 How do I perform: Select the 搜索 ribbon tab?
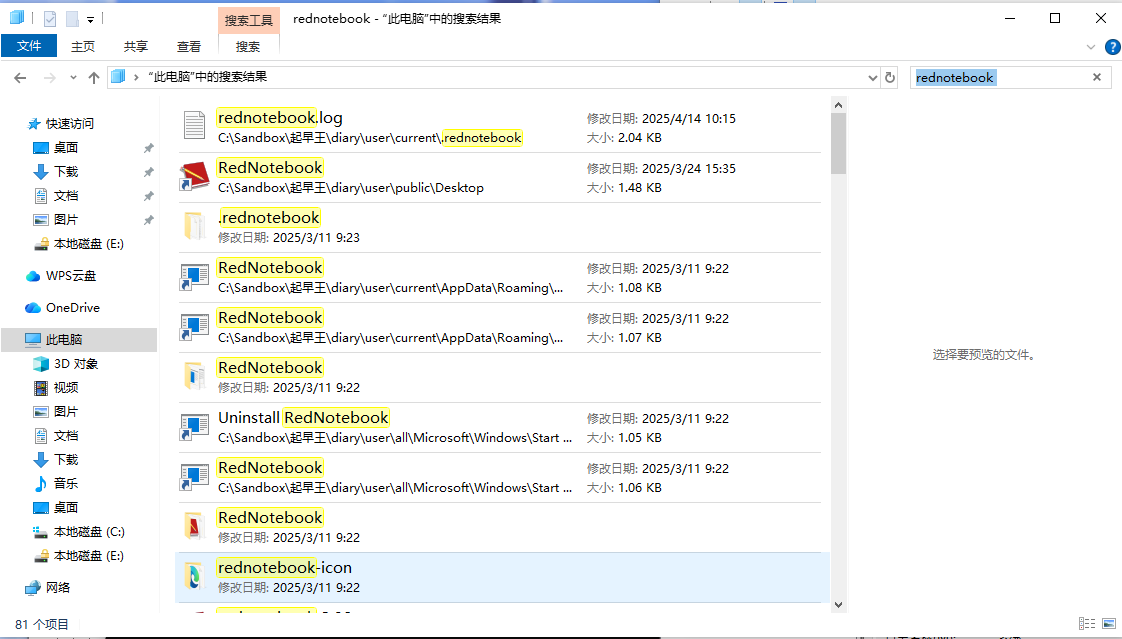[x=248, y=47]
